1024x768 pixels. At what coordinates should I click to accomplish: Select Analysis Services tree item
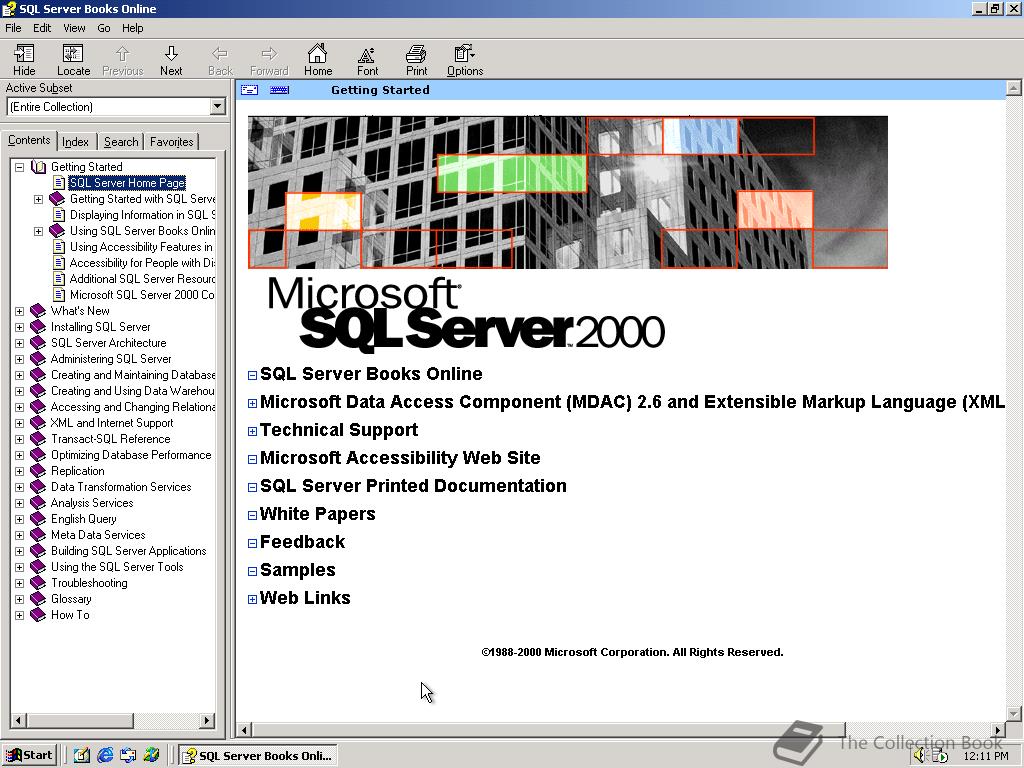92,503
